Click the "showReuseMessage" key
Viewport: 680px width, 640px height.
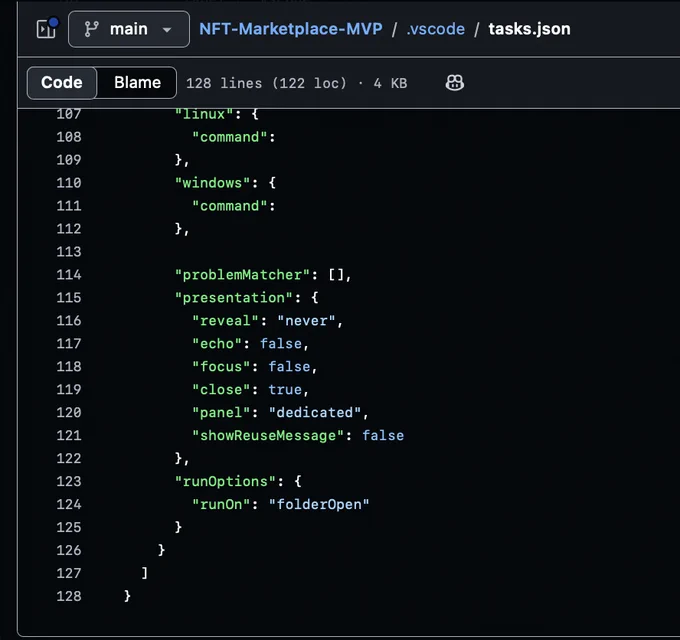(268, 435)
